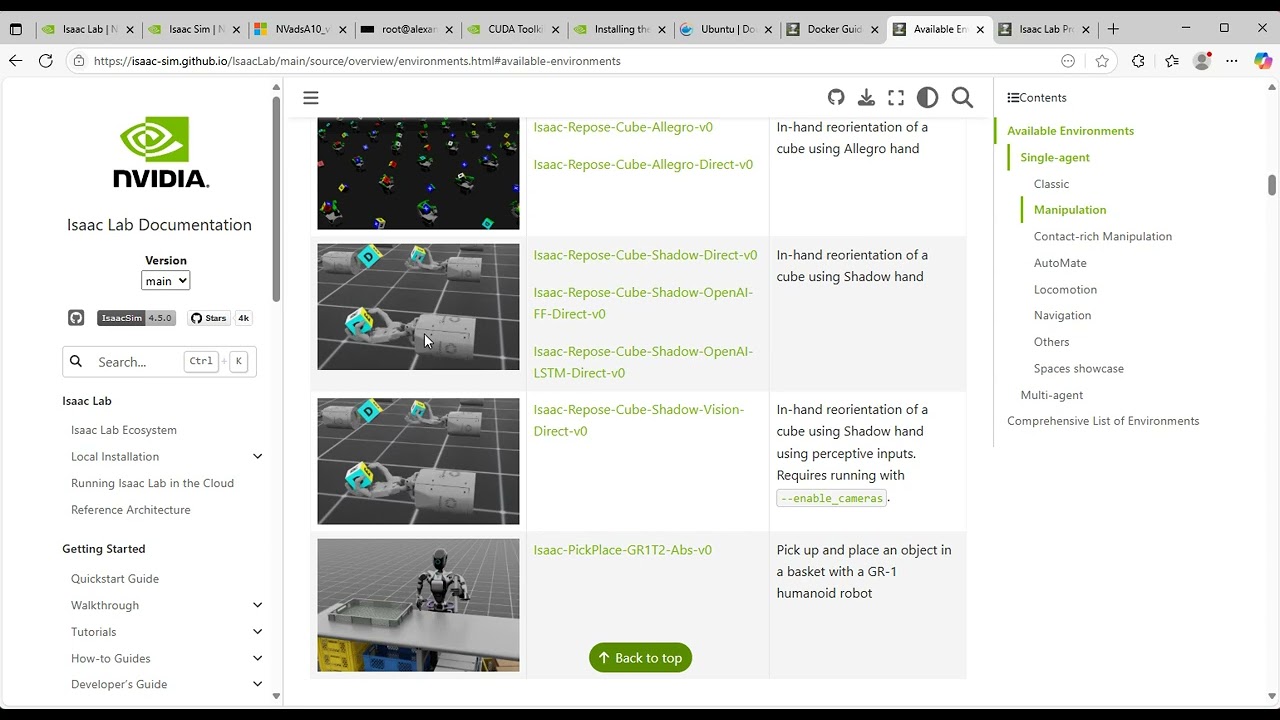1280x720 pixels.
Task: Switch to the Ubuntu Docker tab
Action: click(x=726, y=29)
